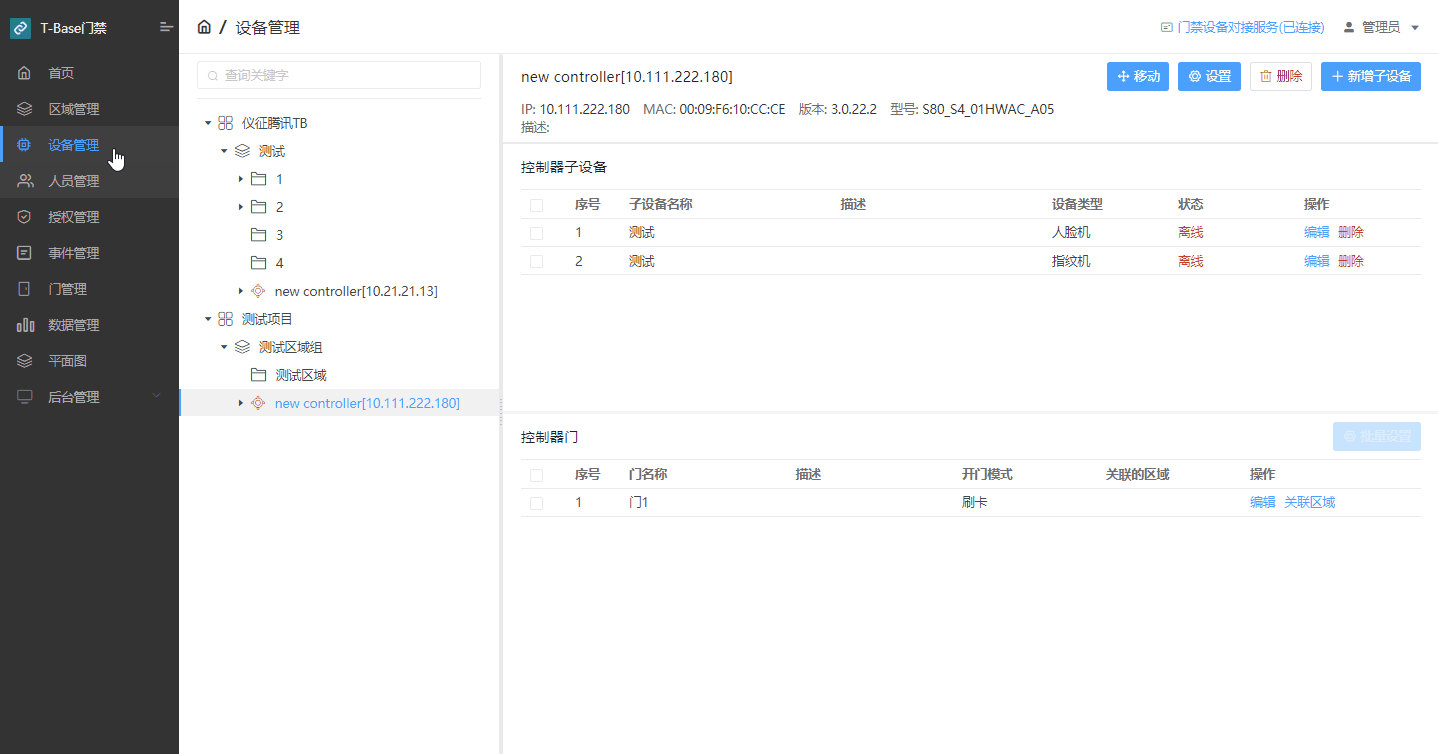Expand folder 2 in the tree
The image size is (1438, 754).
[240, 207]
